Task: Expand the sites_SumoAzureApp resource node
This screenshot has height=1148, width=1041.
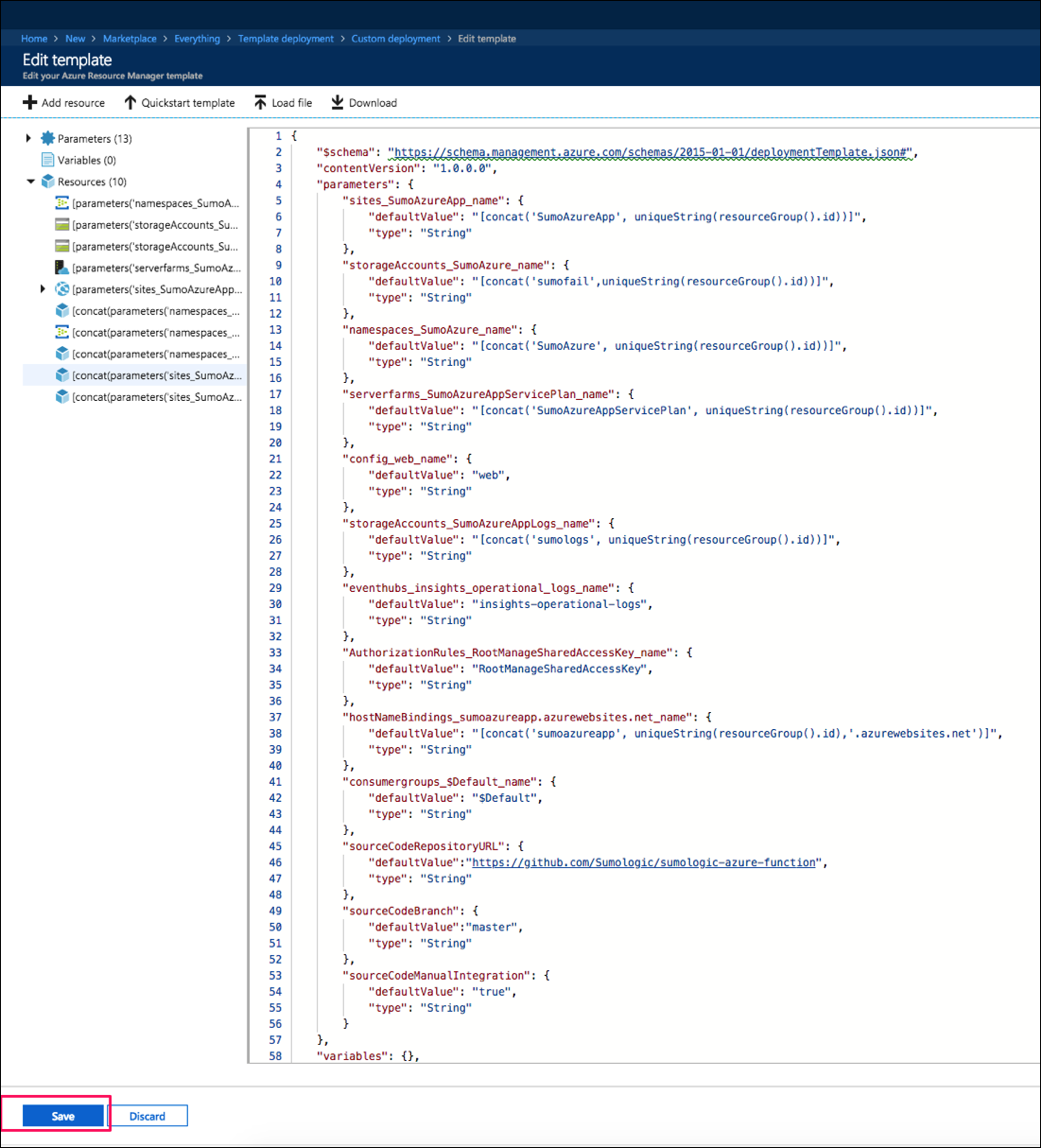Action: [x=43, y=289]
